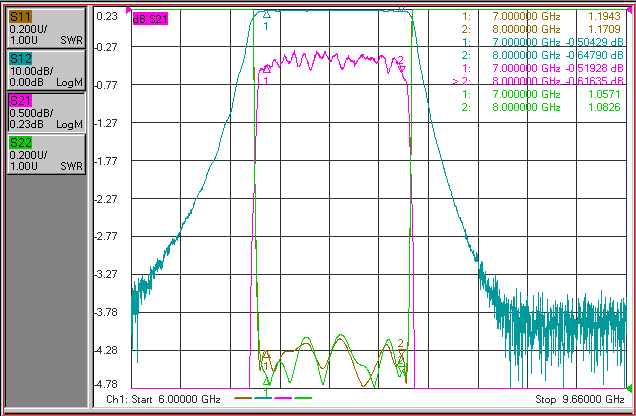Click S11 marker 1 readout value 1.1943
This screenshot has height=416, width=636.
[x=604, y=16]
